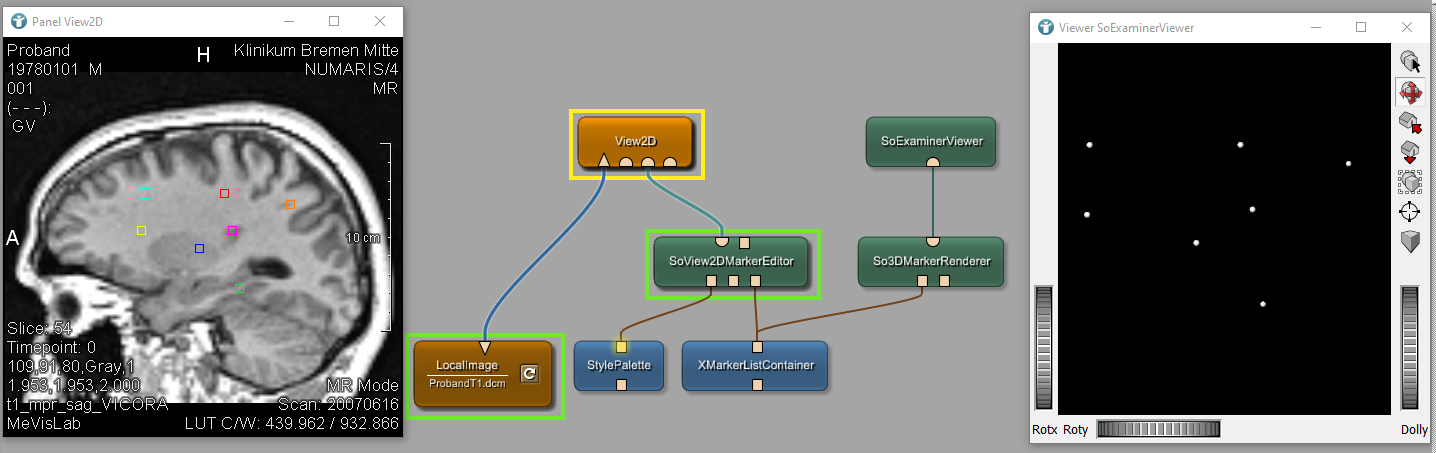The height and width of the screenshot is (453, 1436).
Task: Click the green marker near cerebellum
Action: click(239, 288)
